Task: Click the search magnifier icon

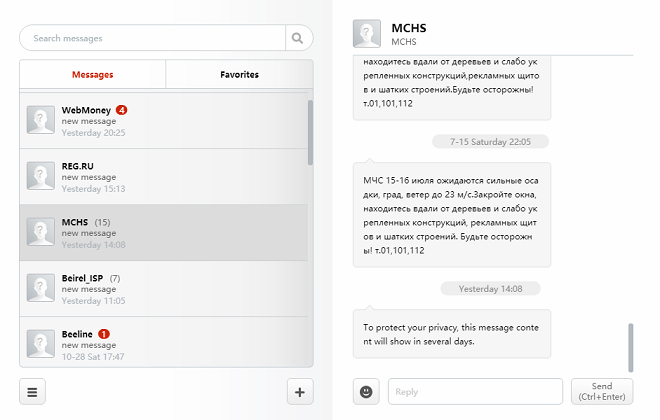Action: 298,38
